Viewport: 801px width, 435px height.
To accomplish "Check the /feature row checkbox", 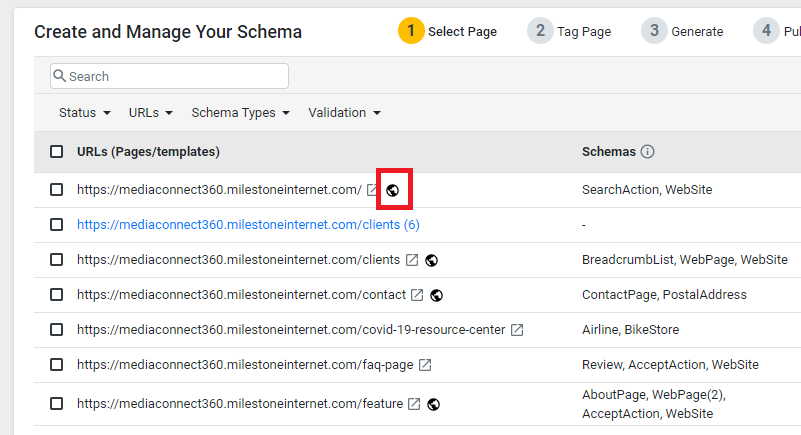I will click(57, 404).
